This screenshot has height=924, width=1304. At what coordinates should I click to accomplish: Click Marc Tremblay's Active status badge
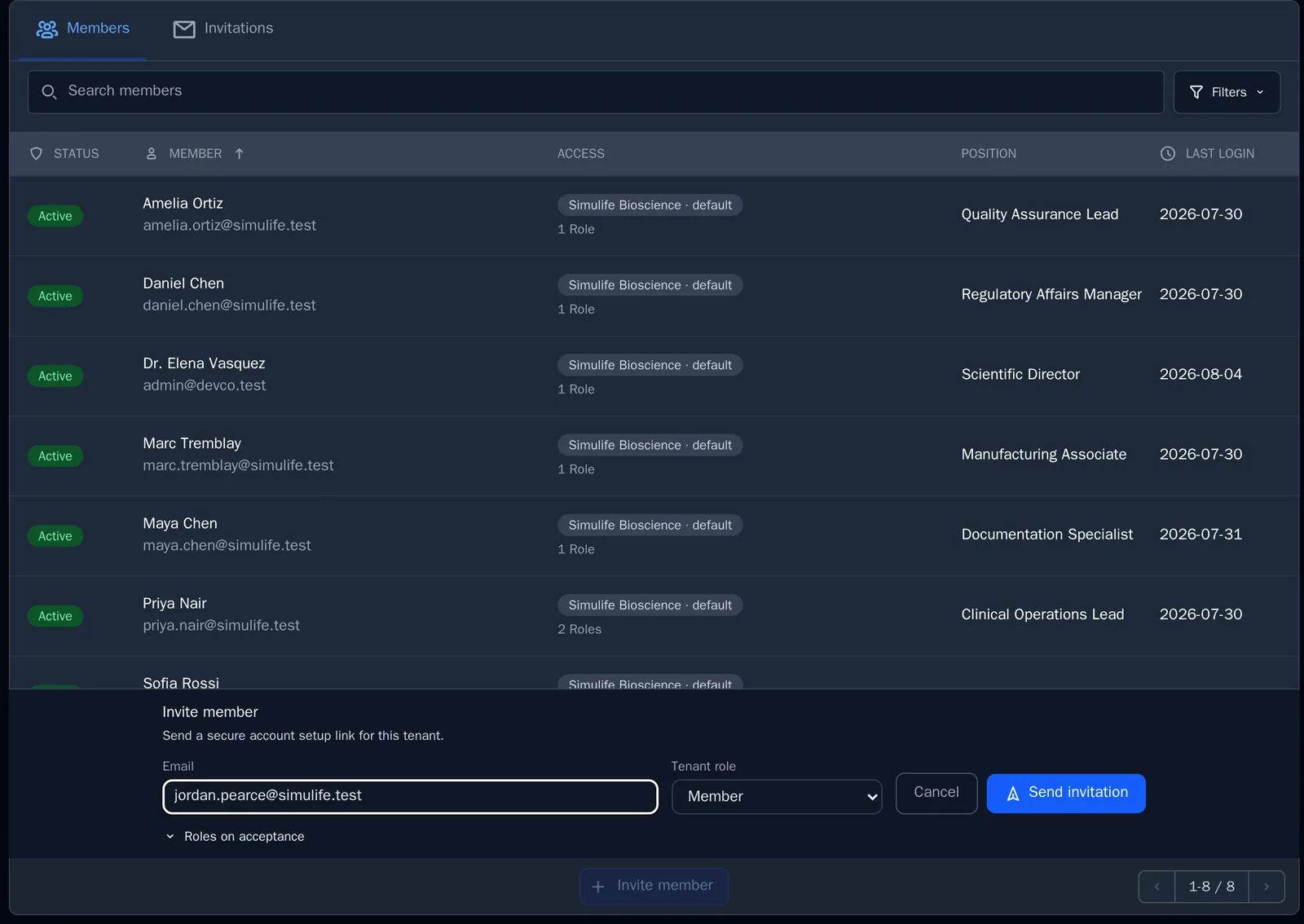coord(55,455)
